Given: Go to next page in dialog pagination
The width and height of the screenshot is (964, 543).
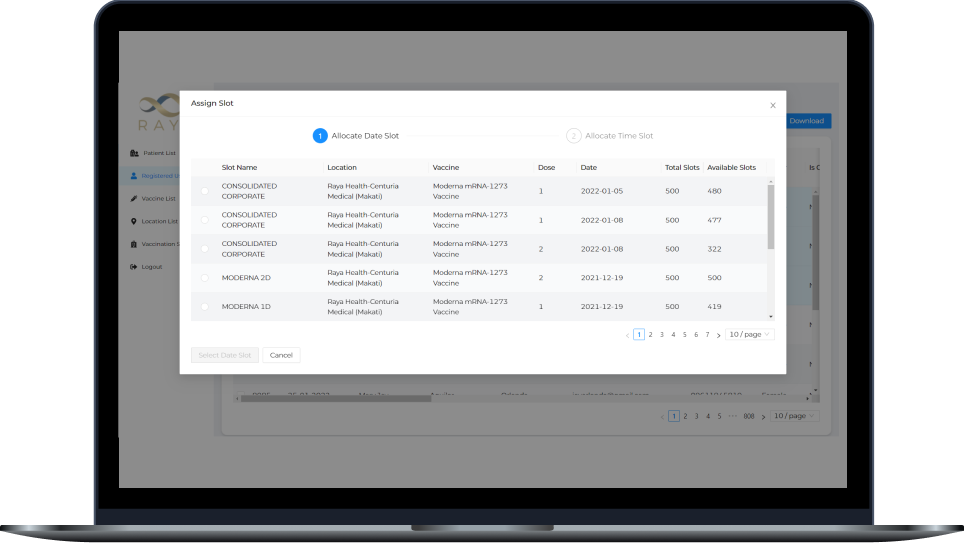Looking at the screenshot, I should (x=718, y=335).
